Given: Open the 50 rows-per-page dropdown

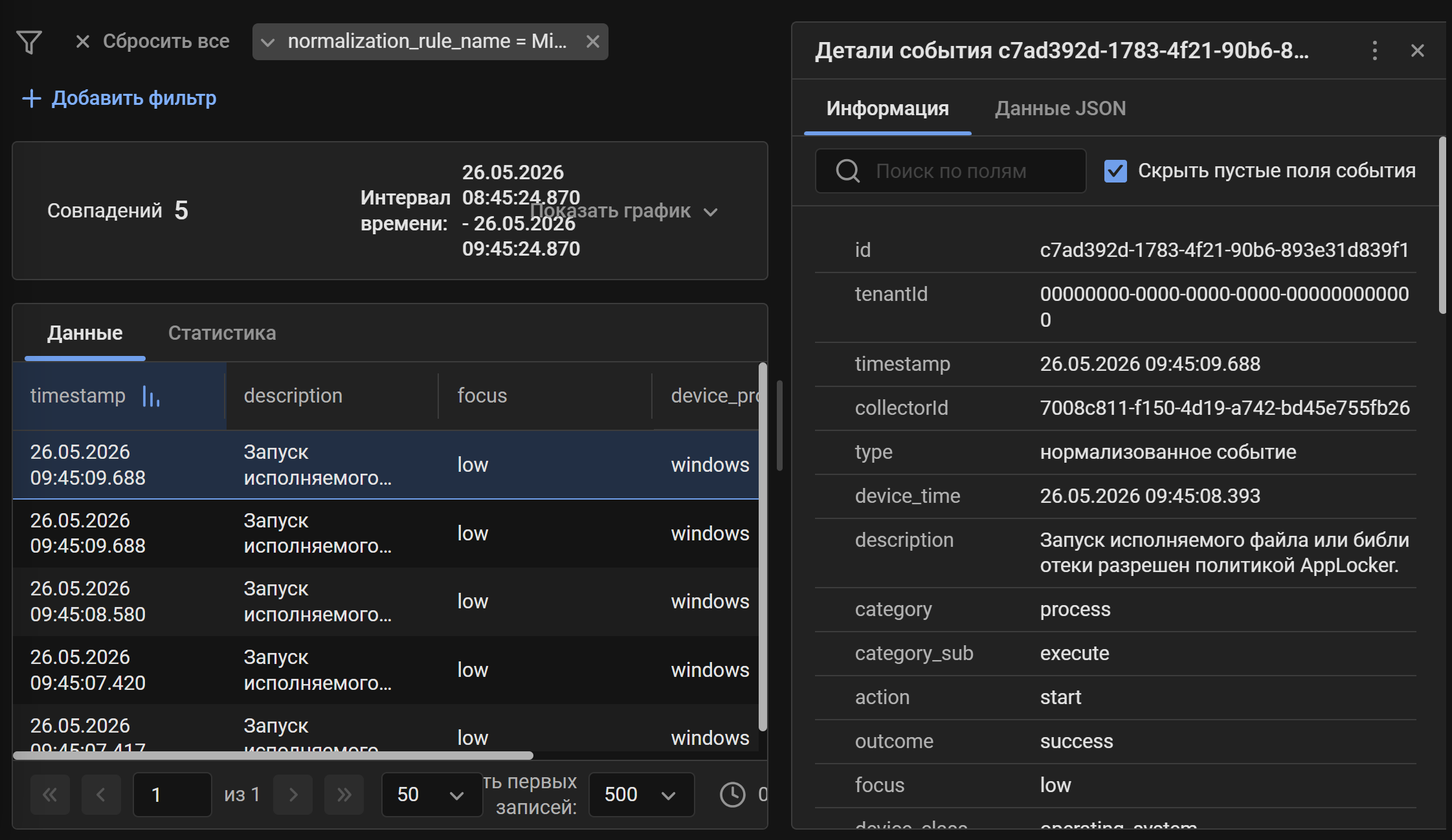Looking at the screenshot, I should coord(431,795).
